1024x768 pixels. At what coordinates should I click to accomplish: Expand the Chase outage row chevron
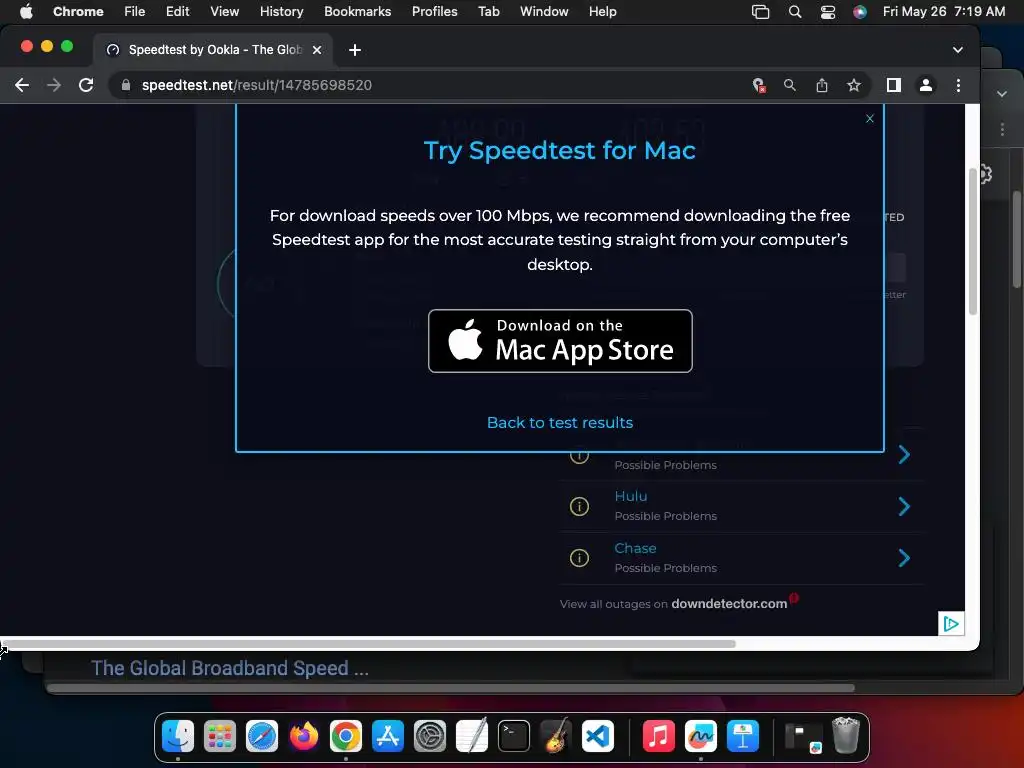904,558
